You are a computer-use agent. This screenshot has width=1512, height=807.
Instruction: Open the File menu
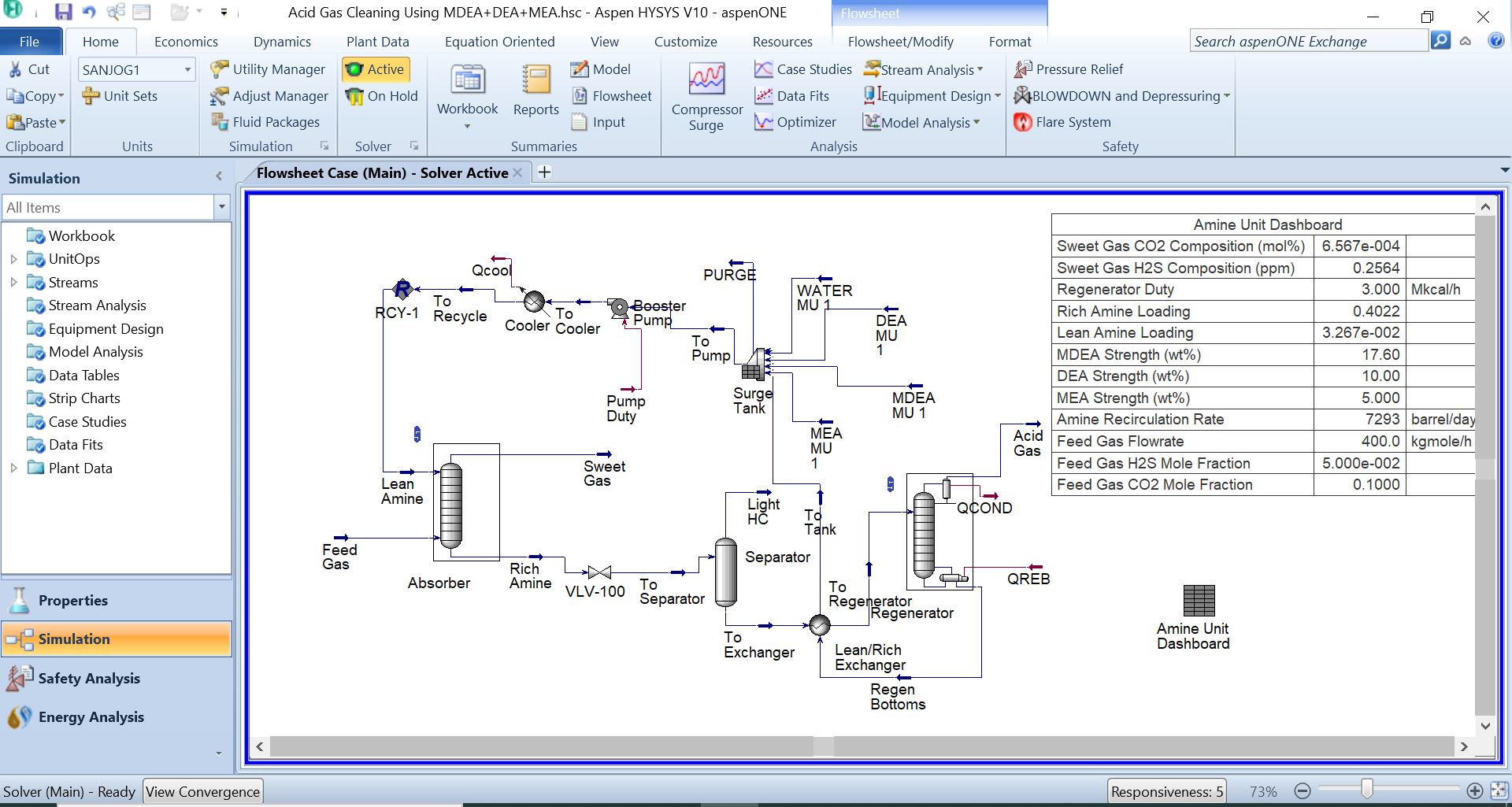pos(30,42)
